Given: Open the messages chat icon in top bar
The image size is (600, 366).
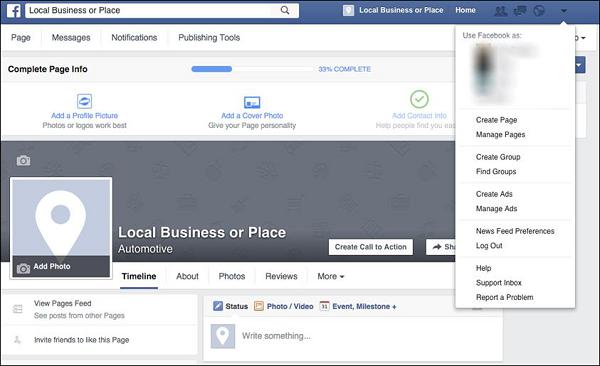Looking at the screenshot, I should 520,11.
